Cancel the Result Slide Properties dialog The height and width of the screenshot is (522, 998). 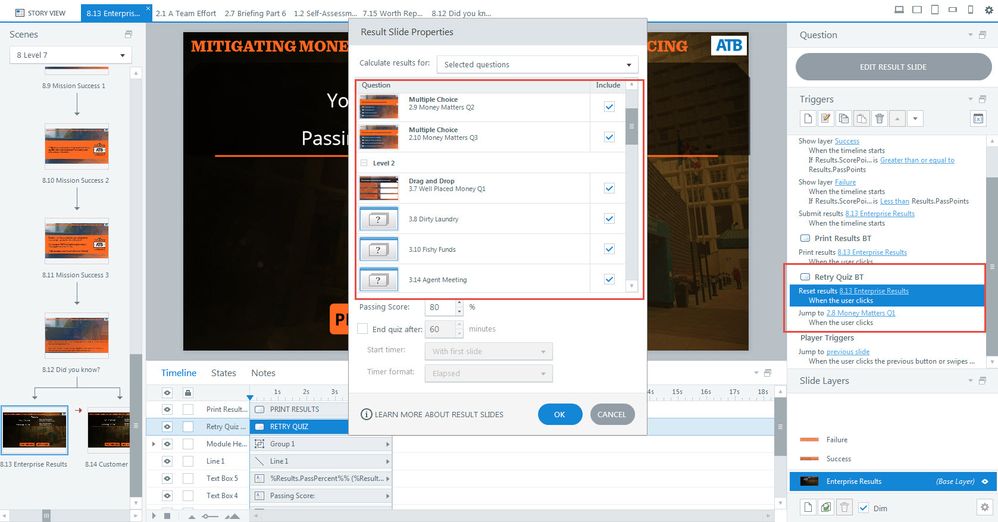pos(612,414)
